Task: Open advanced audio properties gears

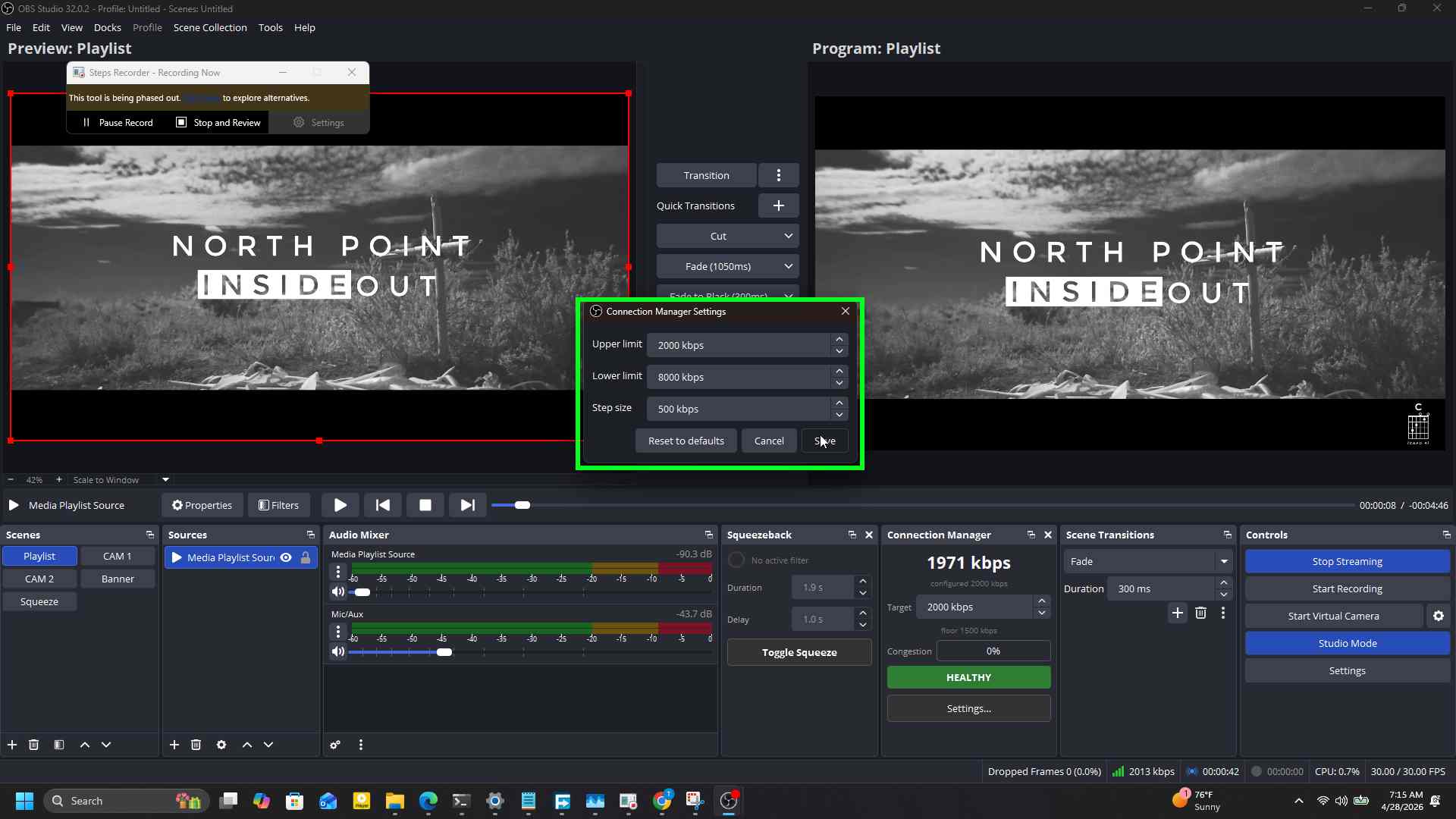Action: point(335,745)
